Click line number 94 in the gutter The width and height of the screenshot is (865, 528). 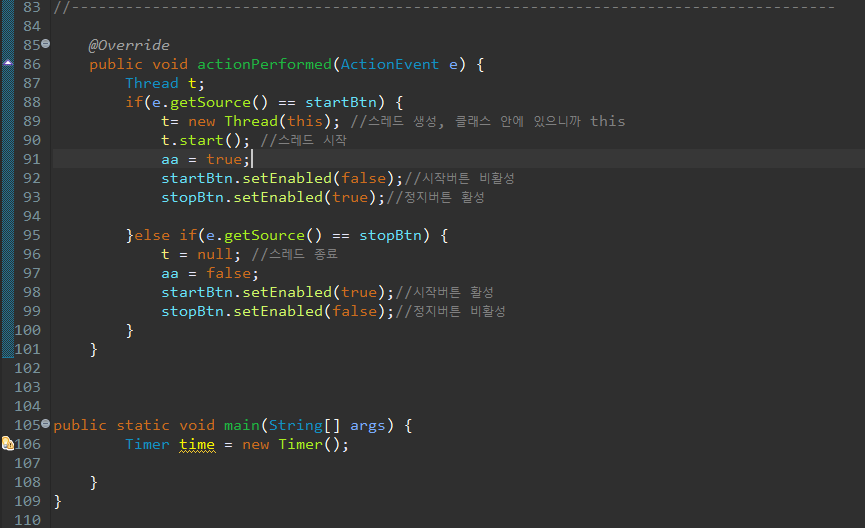pos(31,216)
